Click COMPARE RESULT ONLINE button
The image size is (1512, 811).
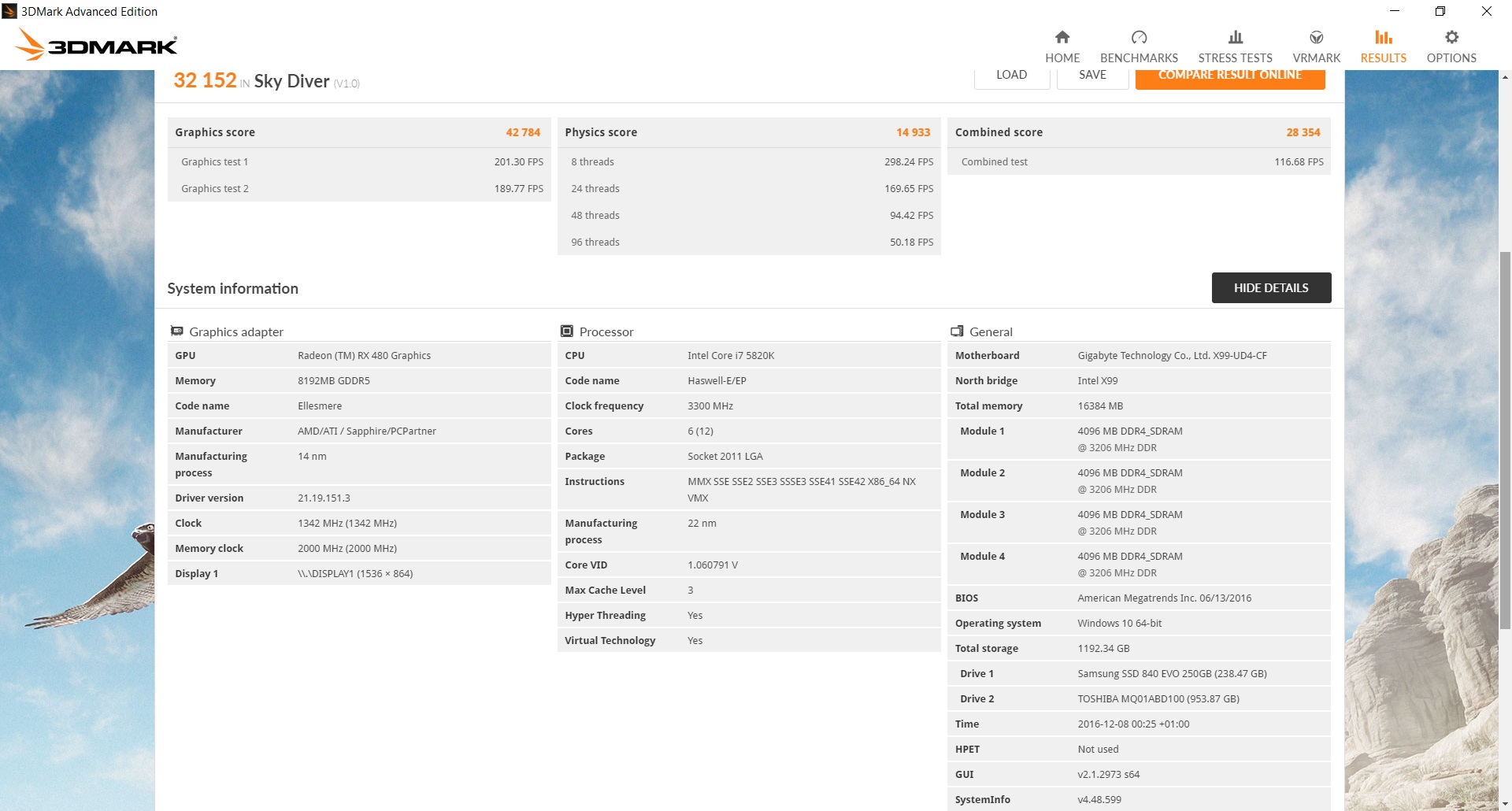[x=1230, y=78]
